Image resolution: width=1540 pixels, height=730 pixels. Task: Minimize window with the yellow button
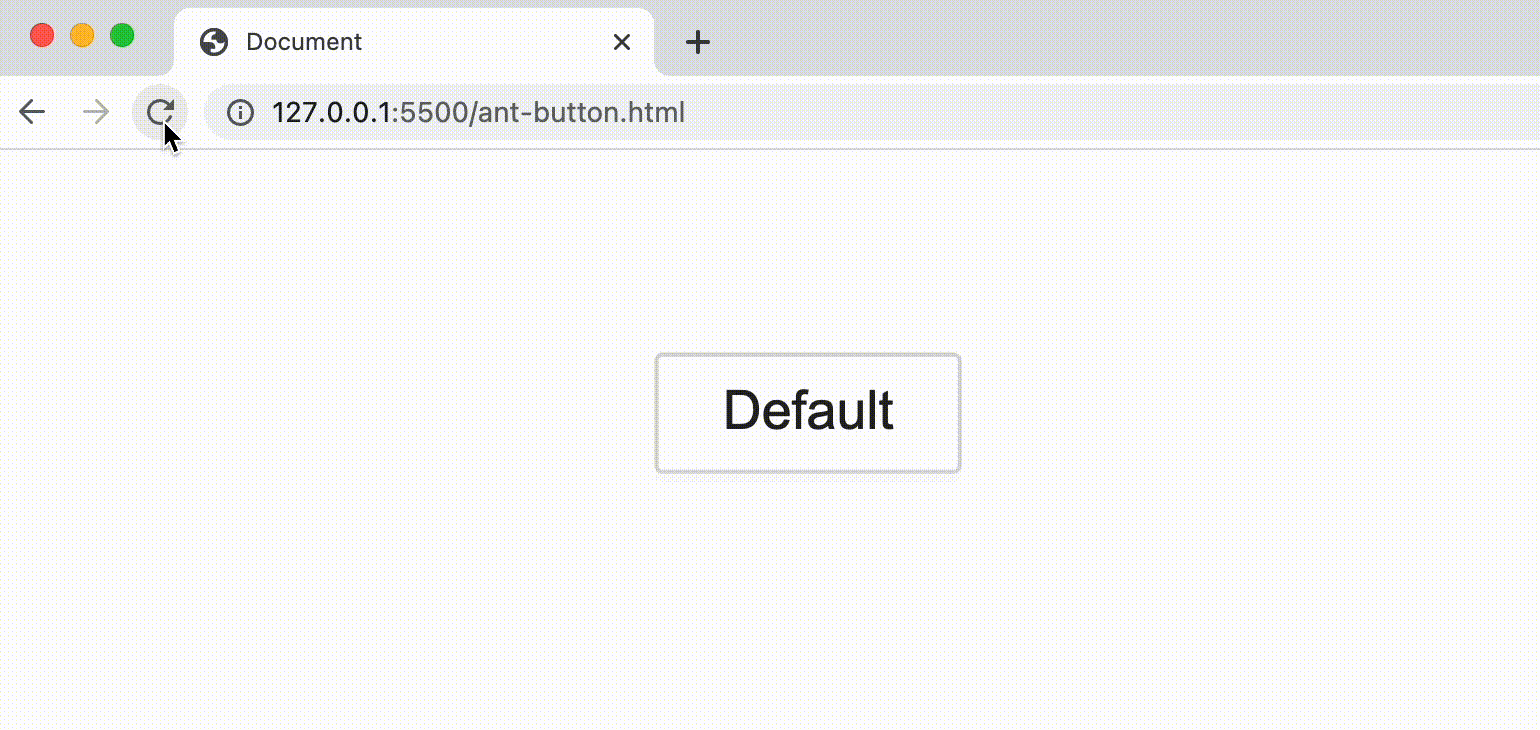click(x=82, y=35)
